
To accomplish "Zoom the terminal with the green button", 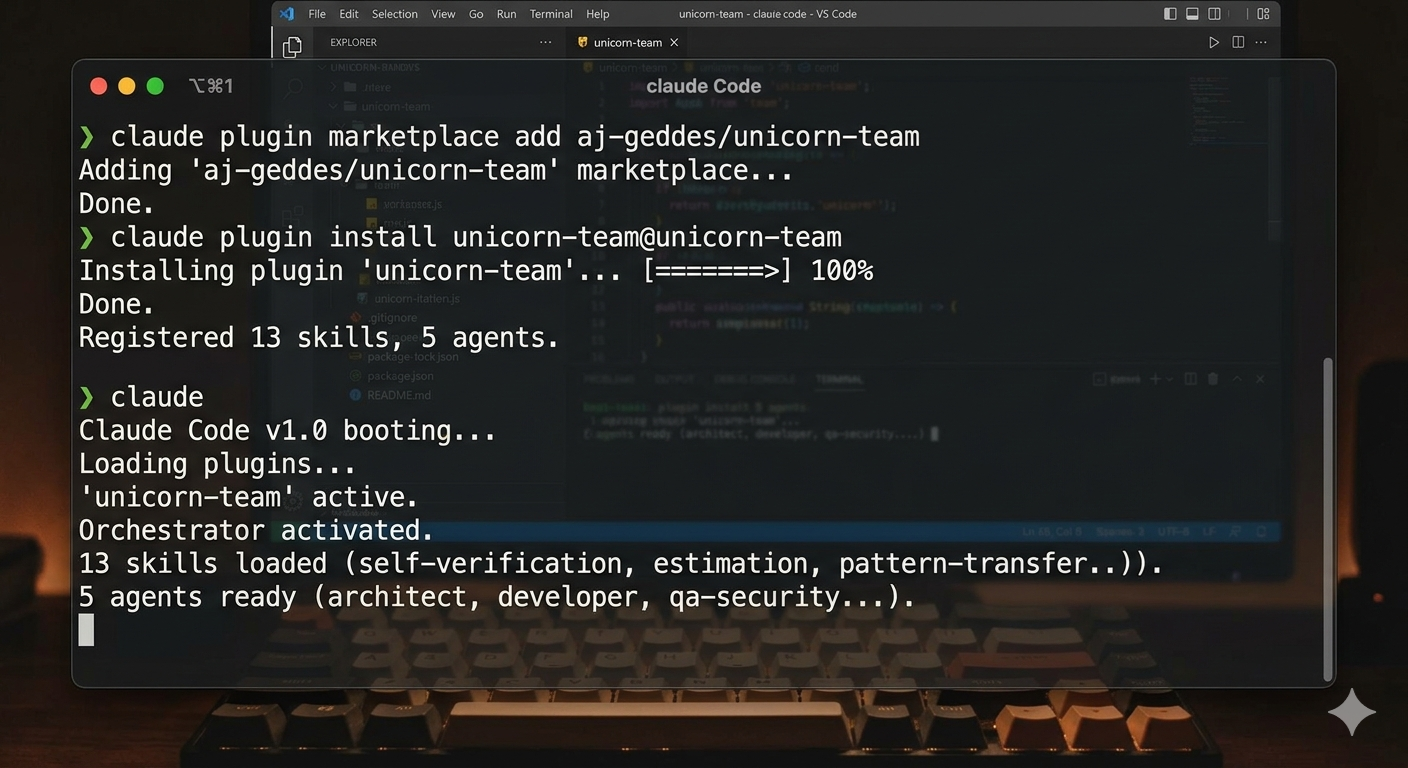I will coord(155,86).
